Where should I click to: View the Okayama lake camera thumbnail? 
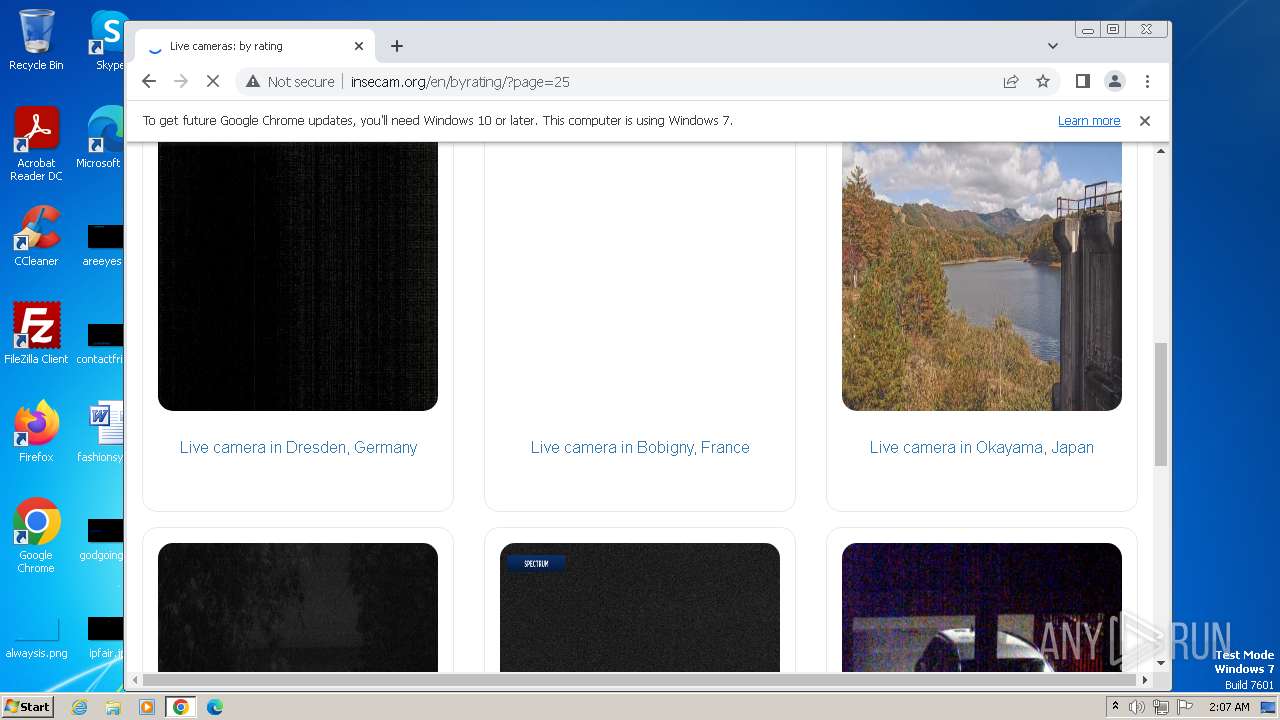point(982,276)
